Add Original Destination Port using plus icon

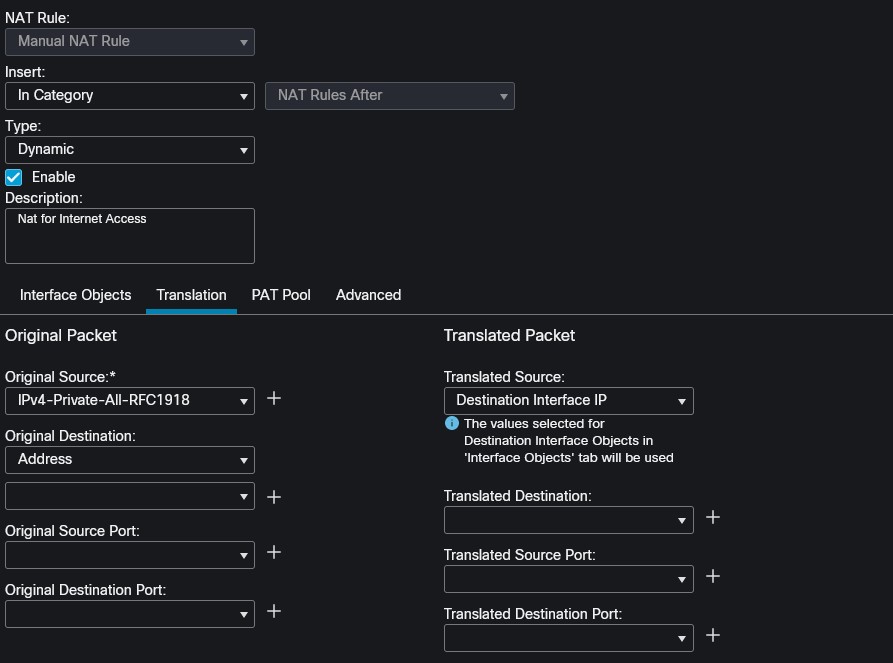coord(274,611)
